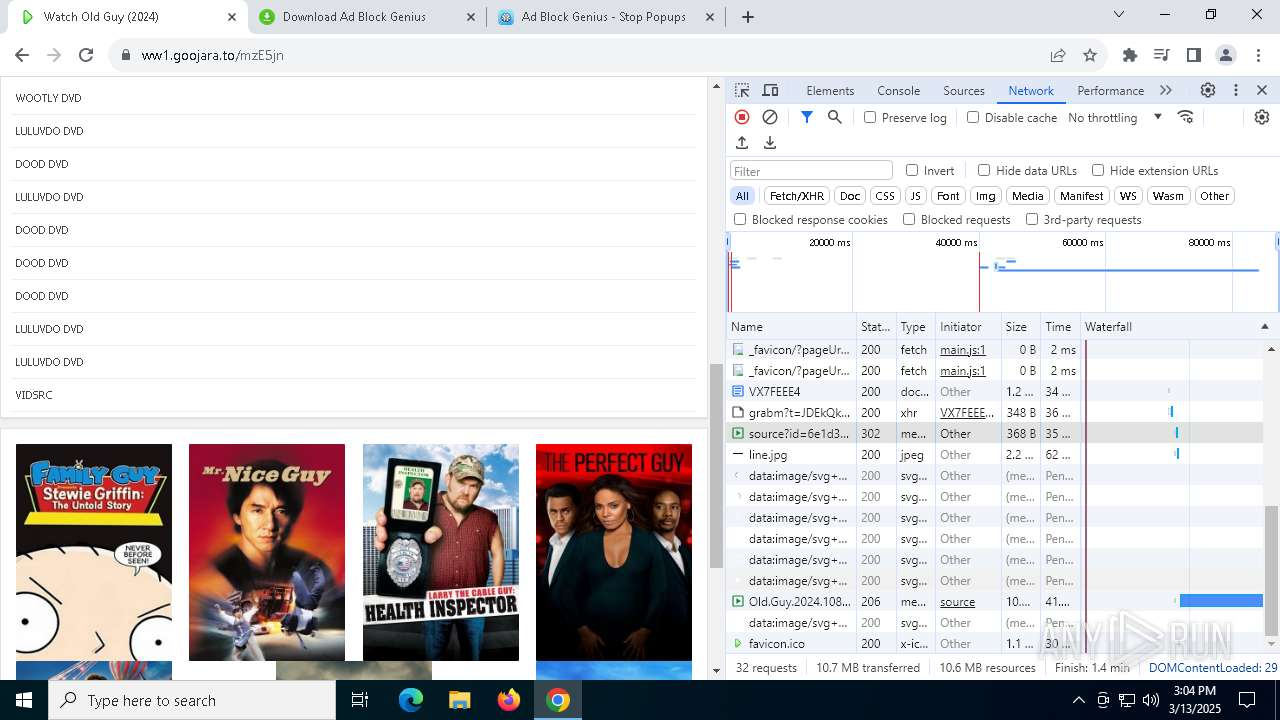Open new tab plus button
The image size is (1280, 720).
click(748, 17)
